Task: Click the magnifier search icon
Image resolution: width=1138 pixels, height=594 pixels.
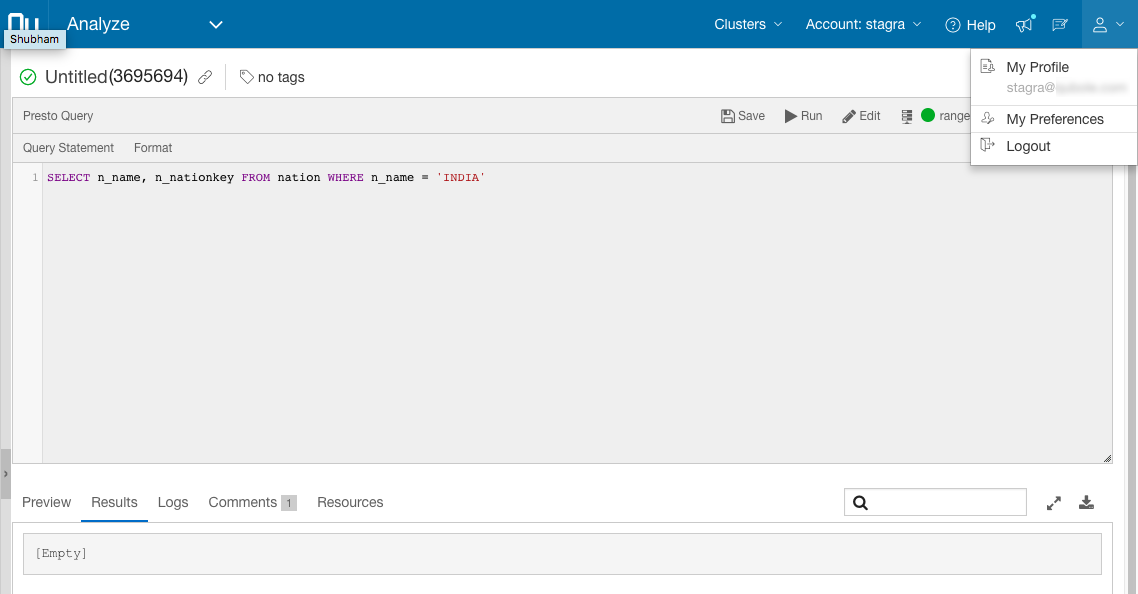Action: pyautogui.click(x=860, y=503)
